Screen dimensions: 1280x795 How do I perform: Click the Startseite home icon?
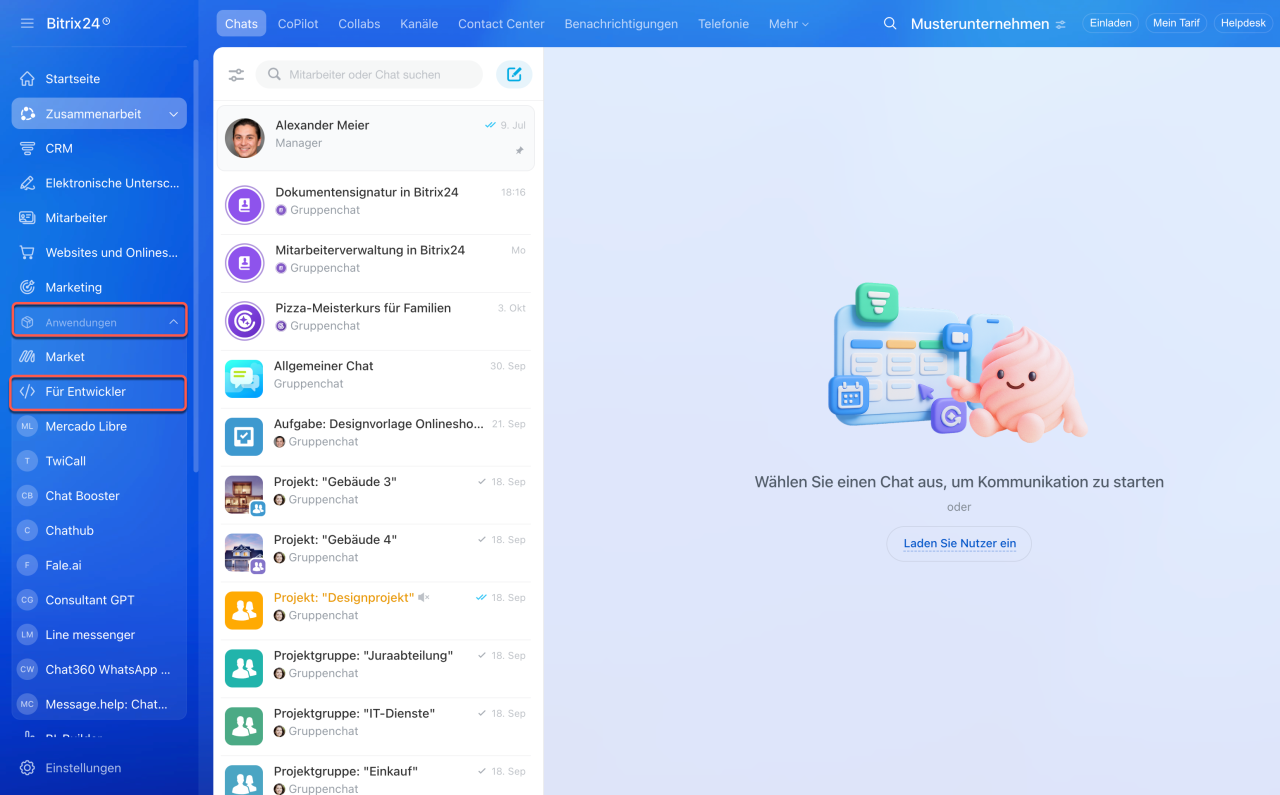[x=27, y=79]
